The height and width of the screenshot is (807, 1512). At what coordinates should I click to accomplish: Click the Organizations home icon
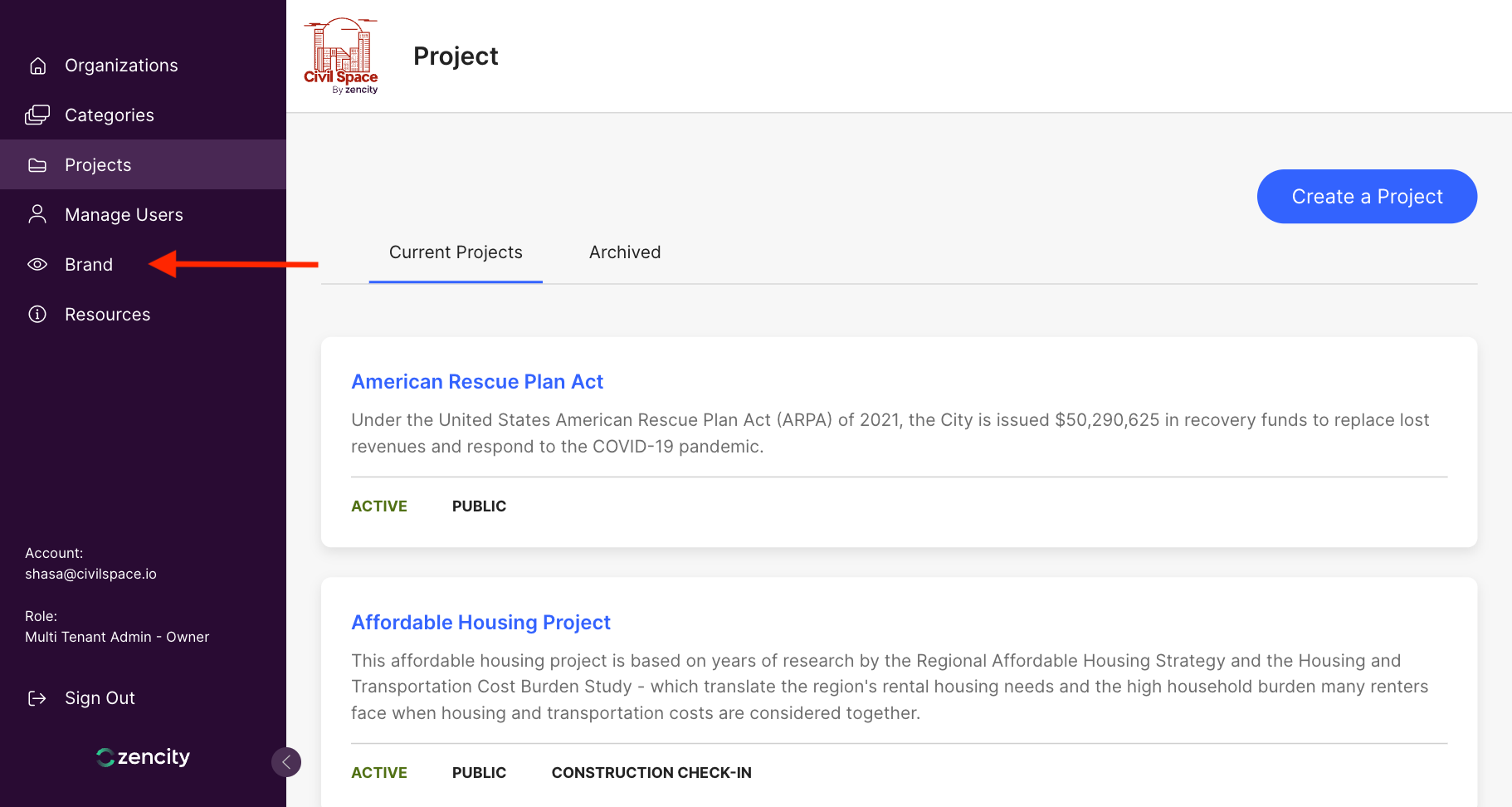tap(37, 66)
